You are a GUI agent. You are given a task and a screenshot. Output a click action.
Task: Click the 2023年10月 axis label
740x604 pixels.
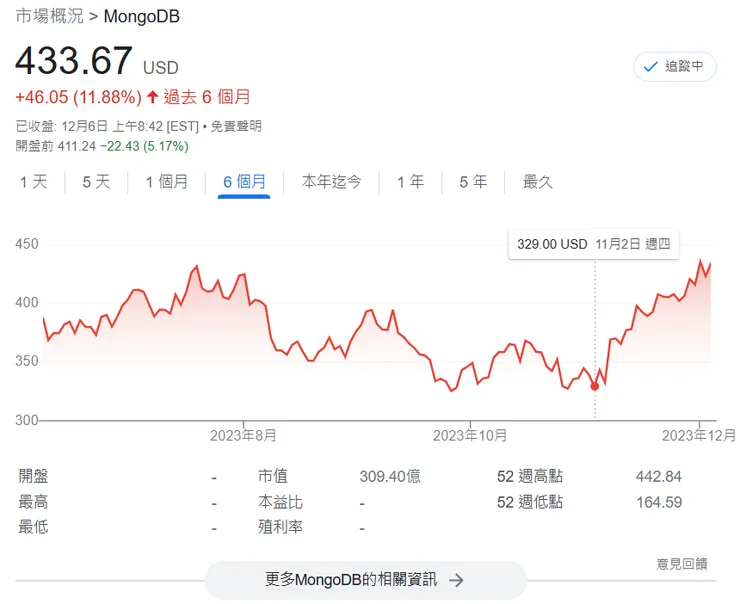click(x=470, y=436)
